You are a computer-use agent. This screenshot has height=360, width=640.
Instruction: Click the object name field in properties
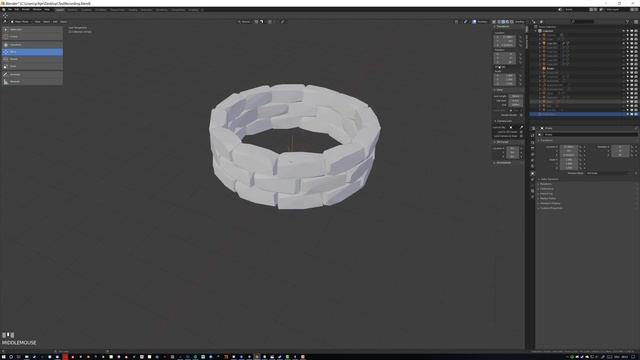588,134
